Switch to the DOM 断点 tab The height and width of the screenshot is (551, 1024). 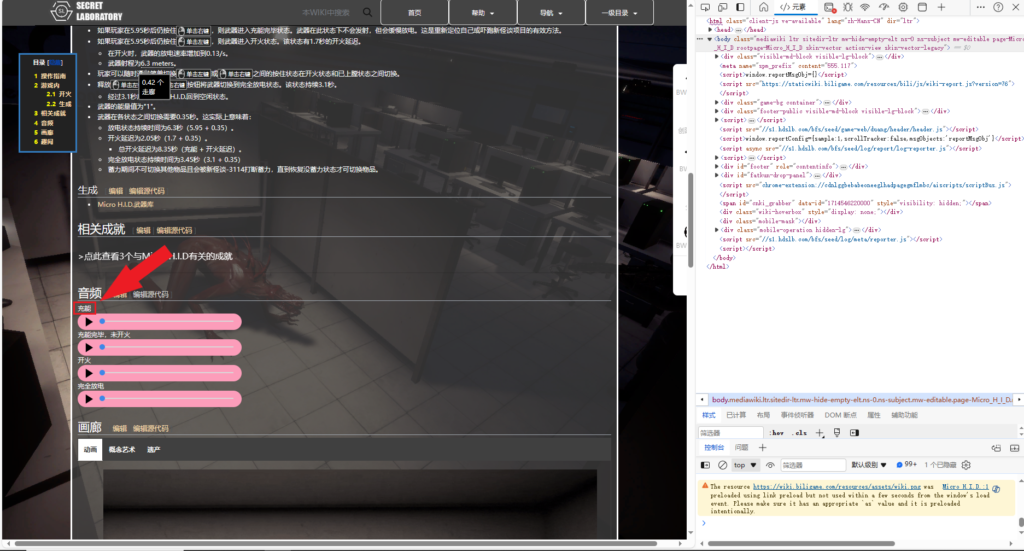pyautogui.click(x=840, y=415)
